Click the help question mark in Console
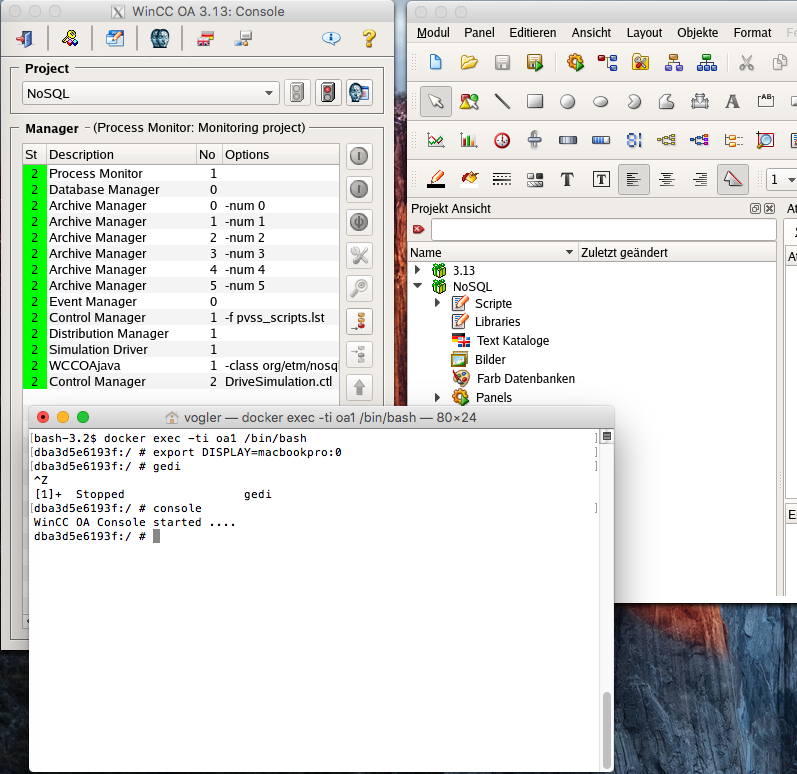The height and width of the screenshot is (774, 797). coord(369,38)
